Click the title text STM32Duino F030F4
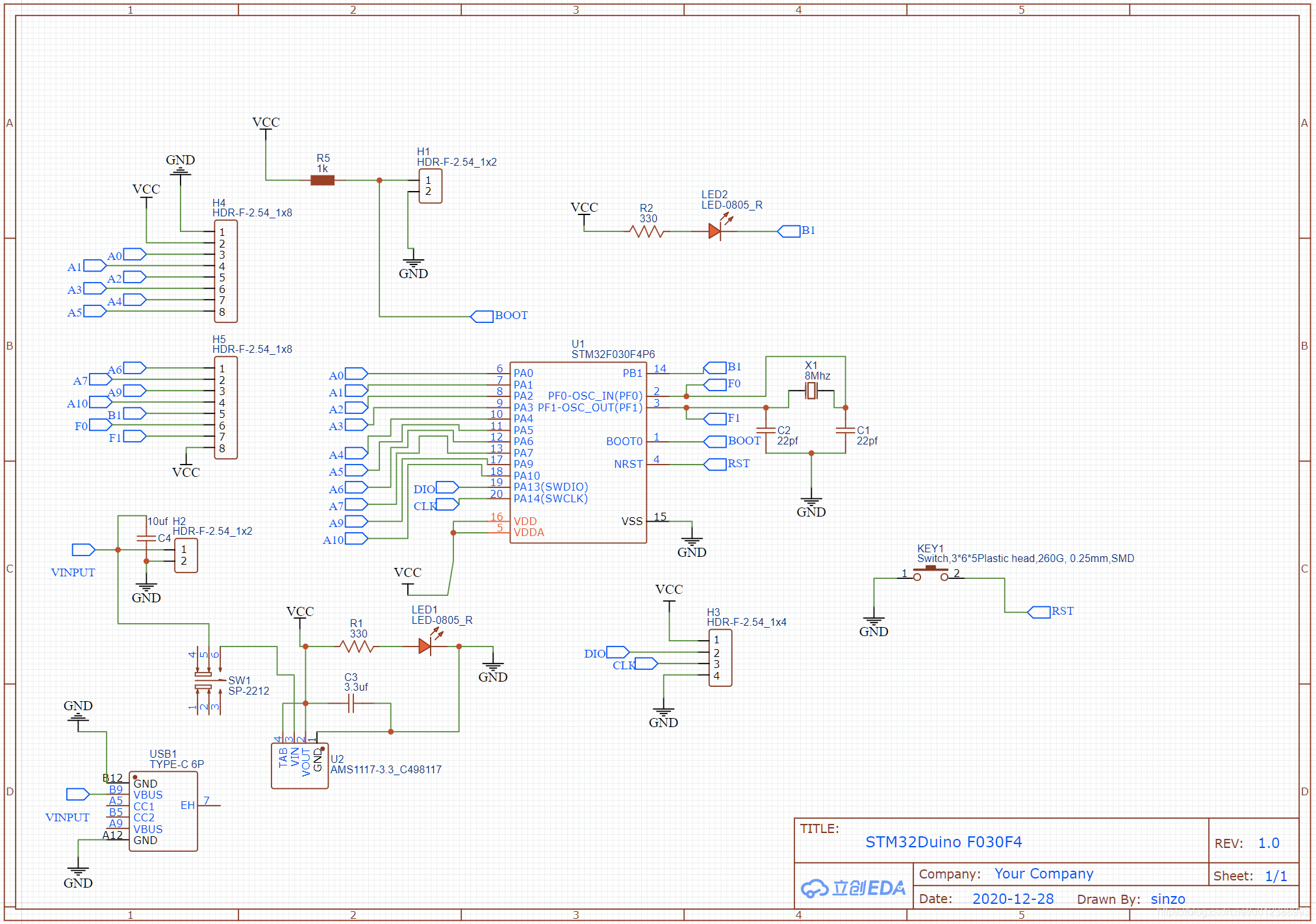 click(943, 842)
